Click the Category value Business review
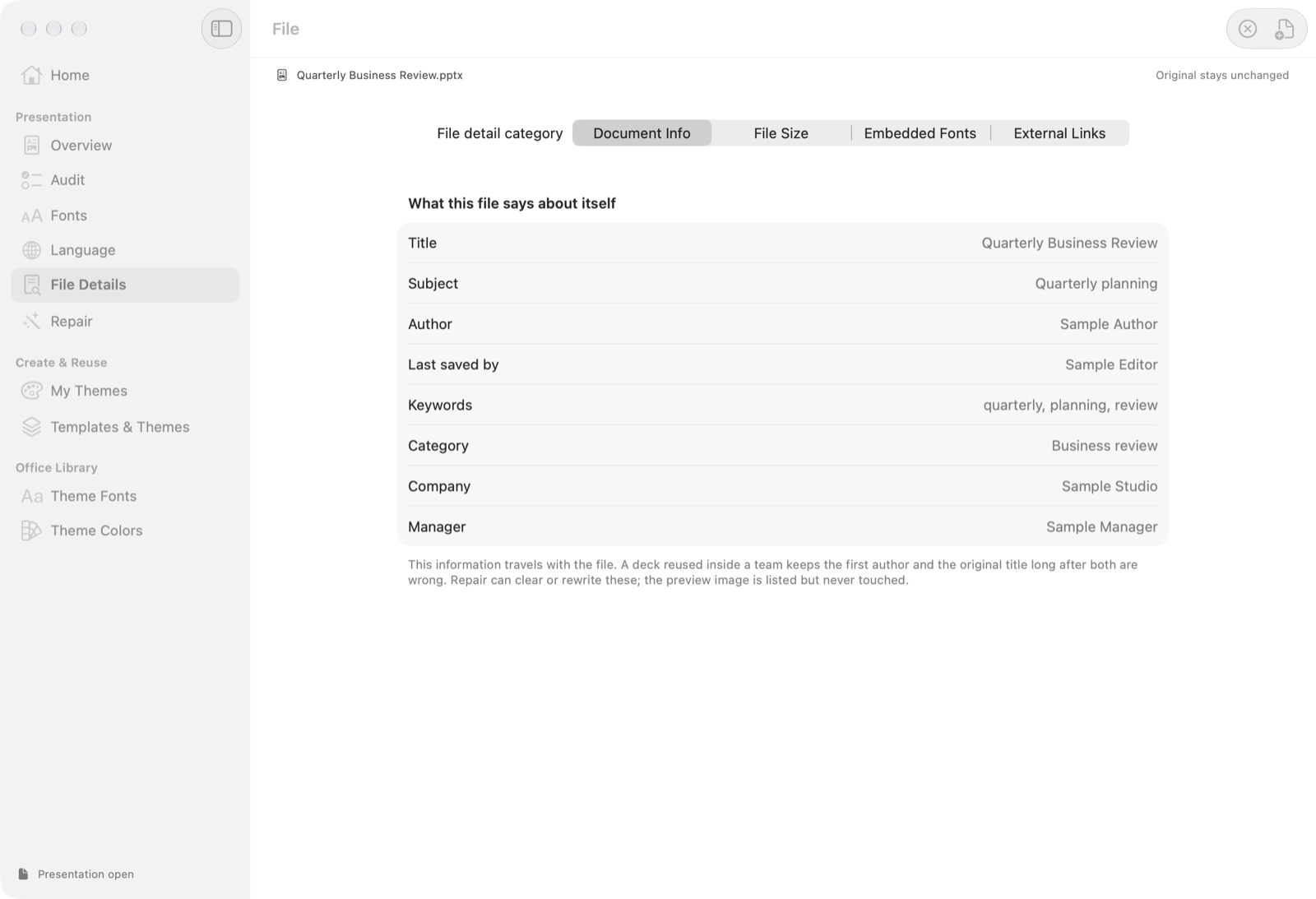Screen dimensions: 1316x899 coord(1104,446)
